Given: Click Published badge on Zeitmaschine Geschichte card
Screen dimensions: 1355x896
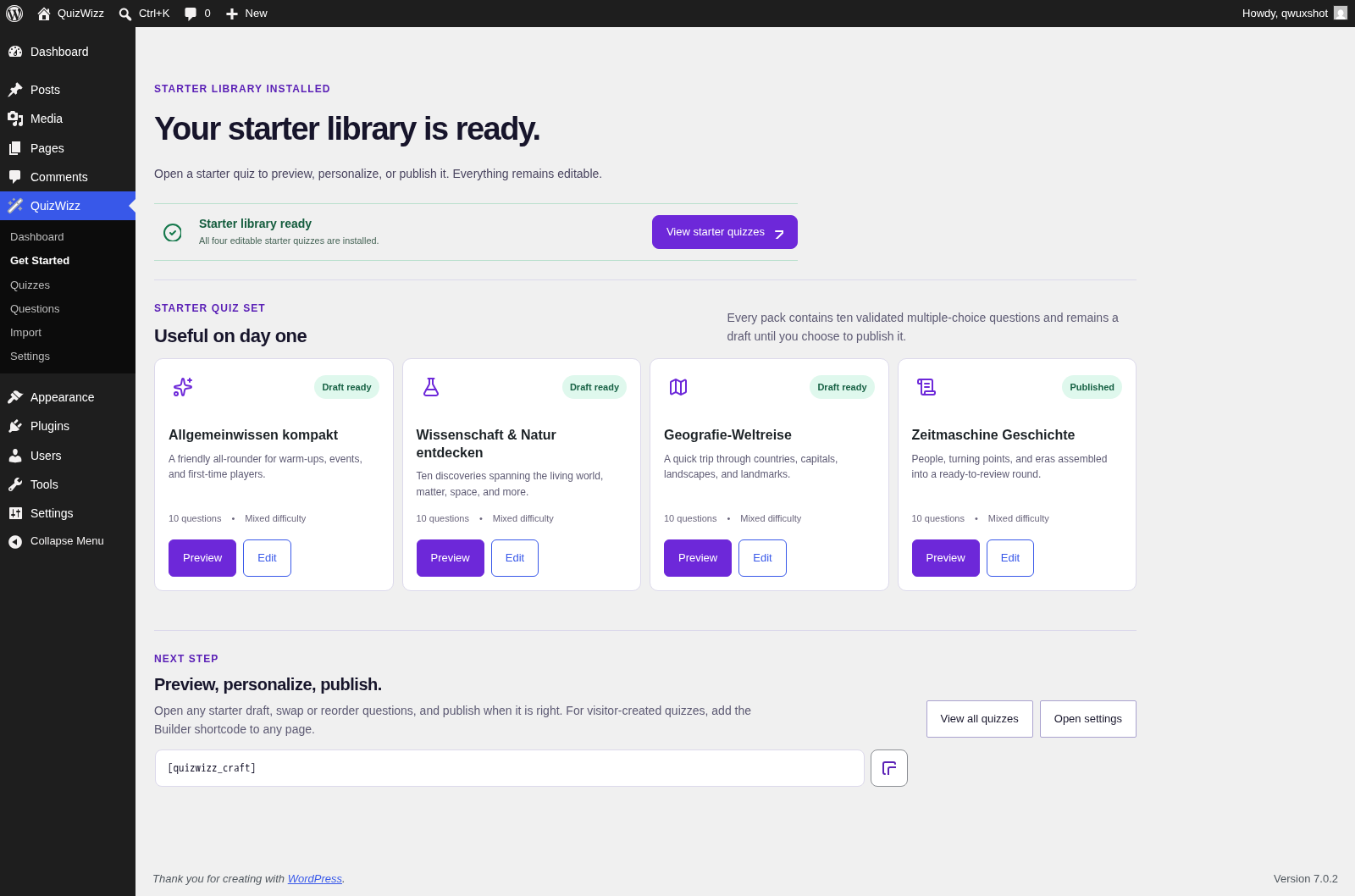Looking at the screenshot, I should click(x=1092, y=387).
